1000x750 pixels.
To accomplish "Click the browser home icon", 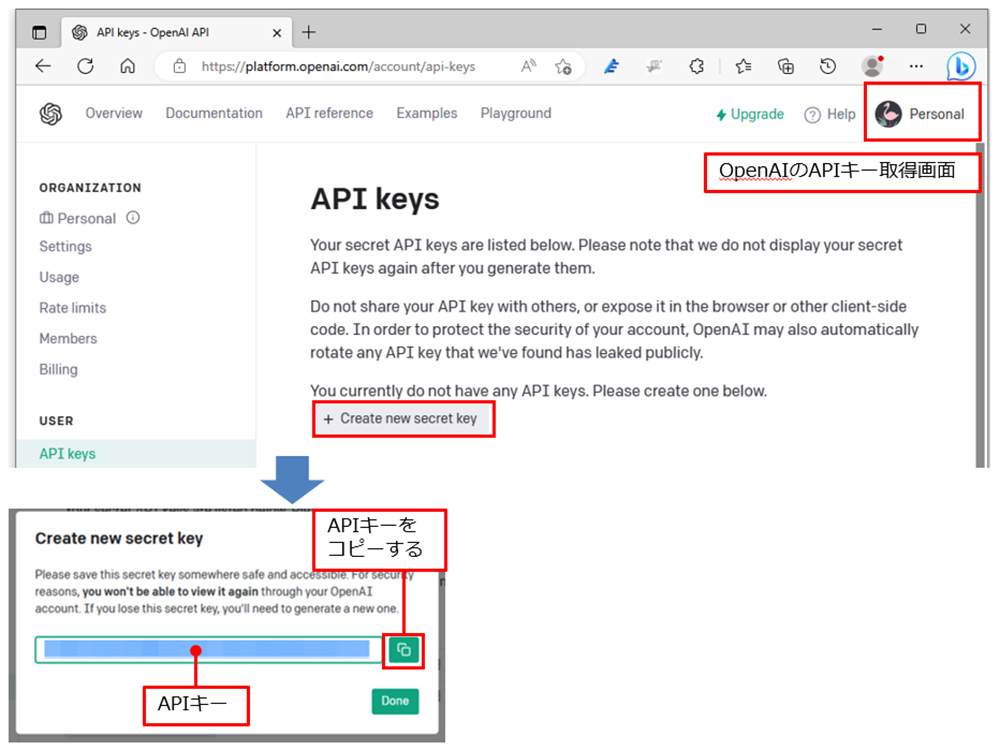I will click(x=128, y=66).
